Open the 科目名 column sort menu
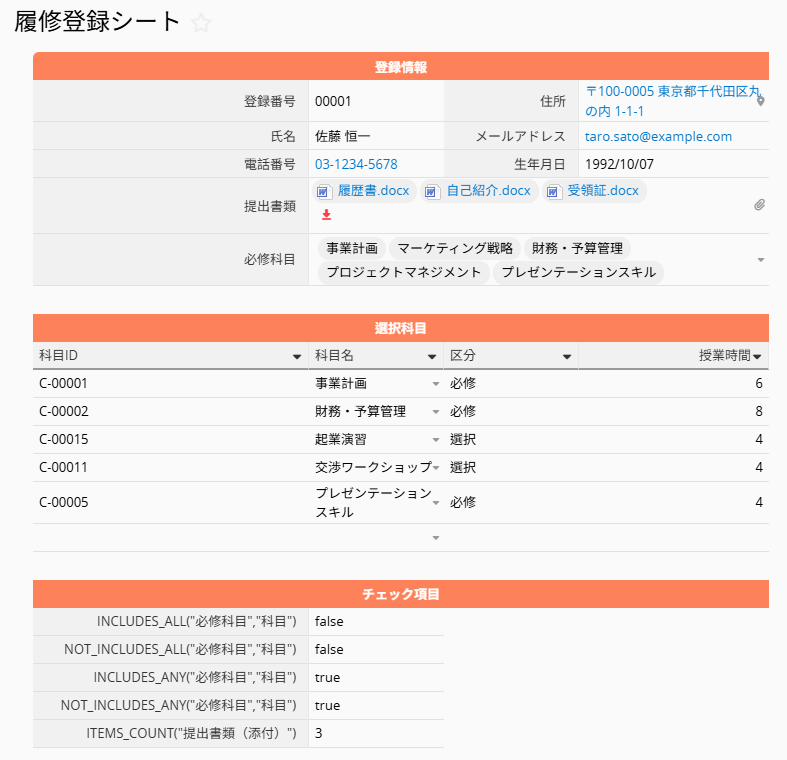Screen dimensions: 787x760 (432, 356)
